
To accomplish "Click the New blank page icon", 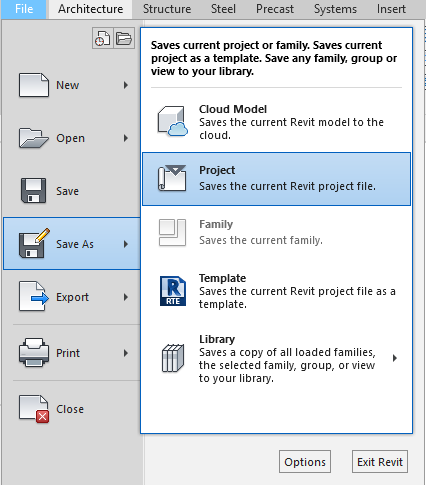I will pos(34,85).
